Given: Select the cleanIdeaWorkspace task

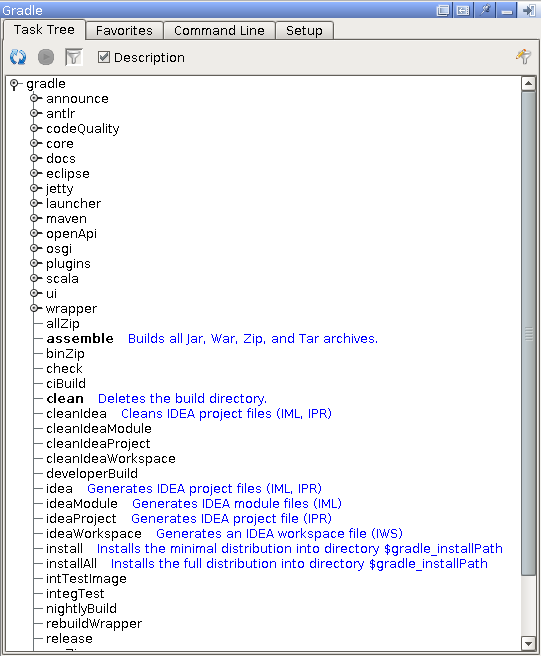Looking at the screenshot, I should click(110, 459).
